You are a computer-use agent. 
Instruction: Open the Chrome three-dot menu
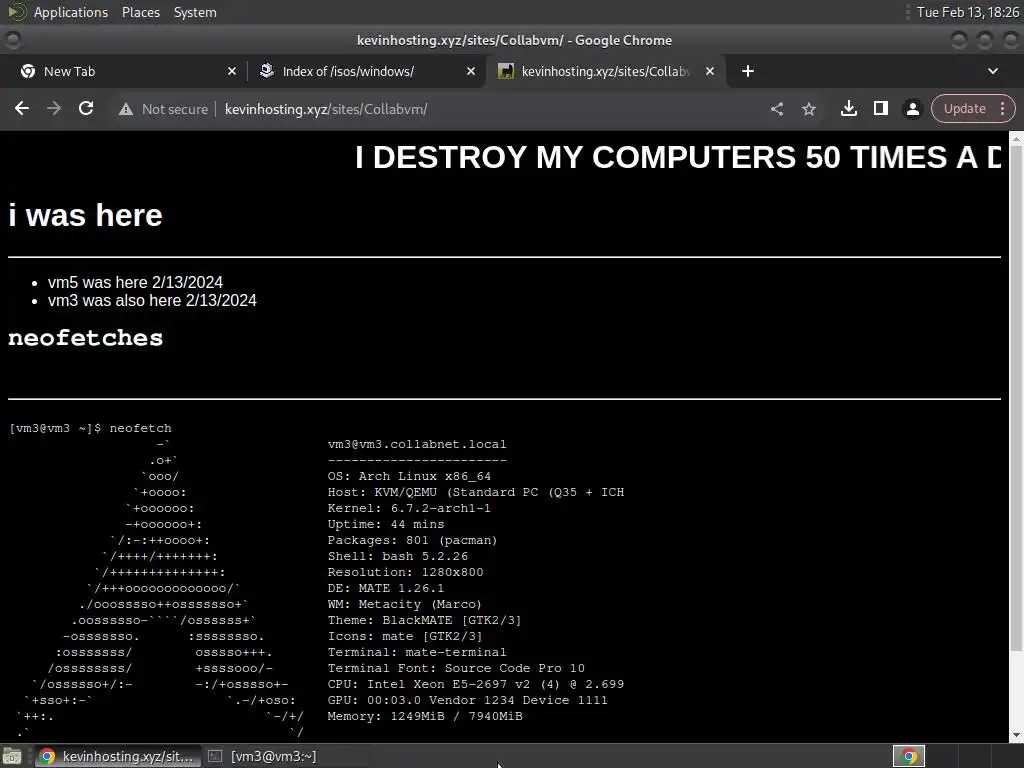[x=1002, y=109]
